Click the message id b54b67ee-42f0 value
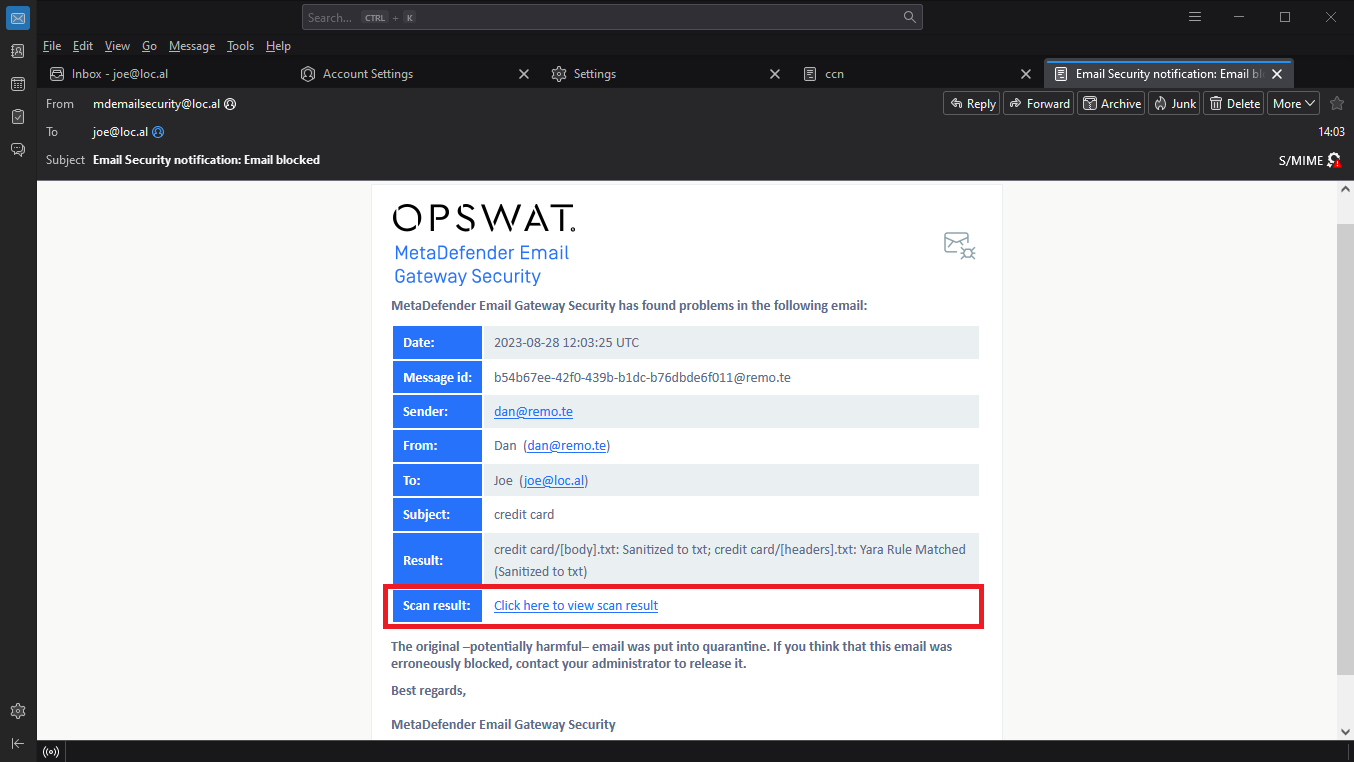This screenshot has width=1354, height=762. coord(642,377)
